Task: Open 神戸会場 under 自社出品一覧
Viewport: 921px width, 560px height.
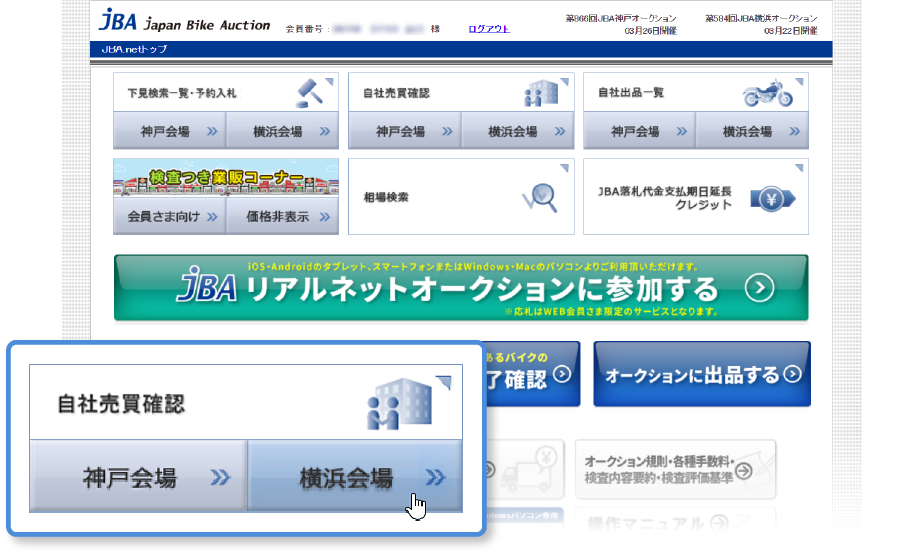Action: (x=639, y=131)
